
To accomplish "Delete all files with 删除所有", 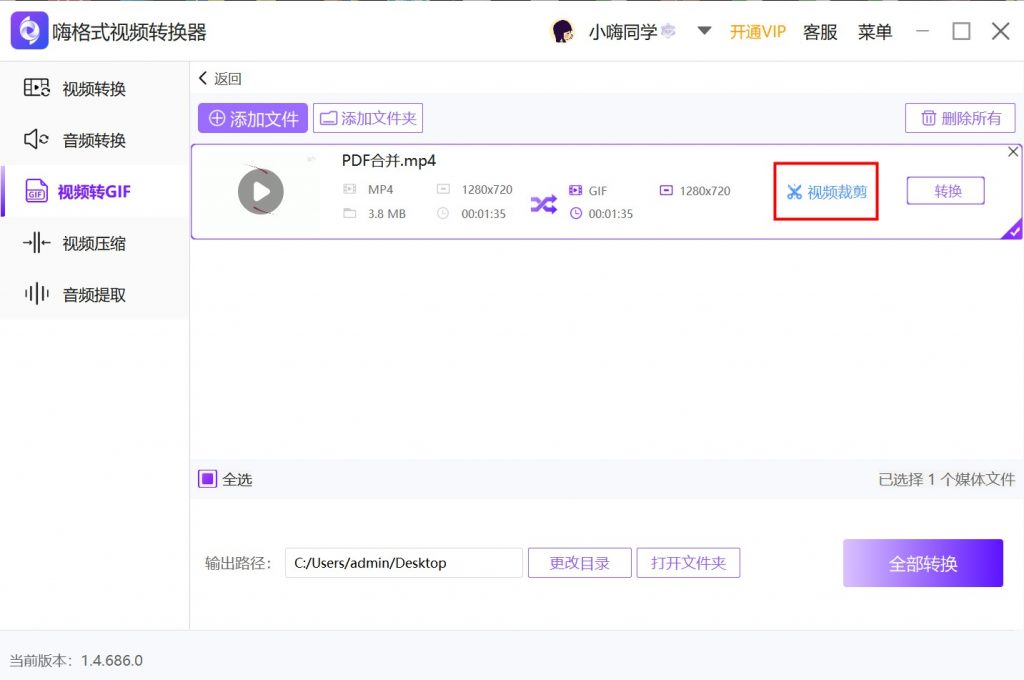I will [x=960, y=118].
